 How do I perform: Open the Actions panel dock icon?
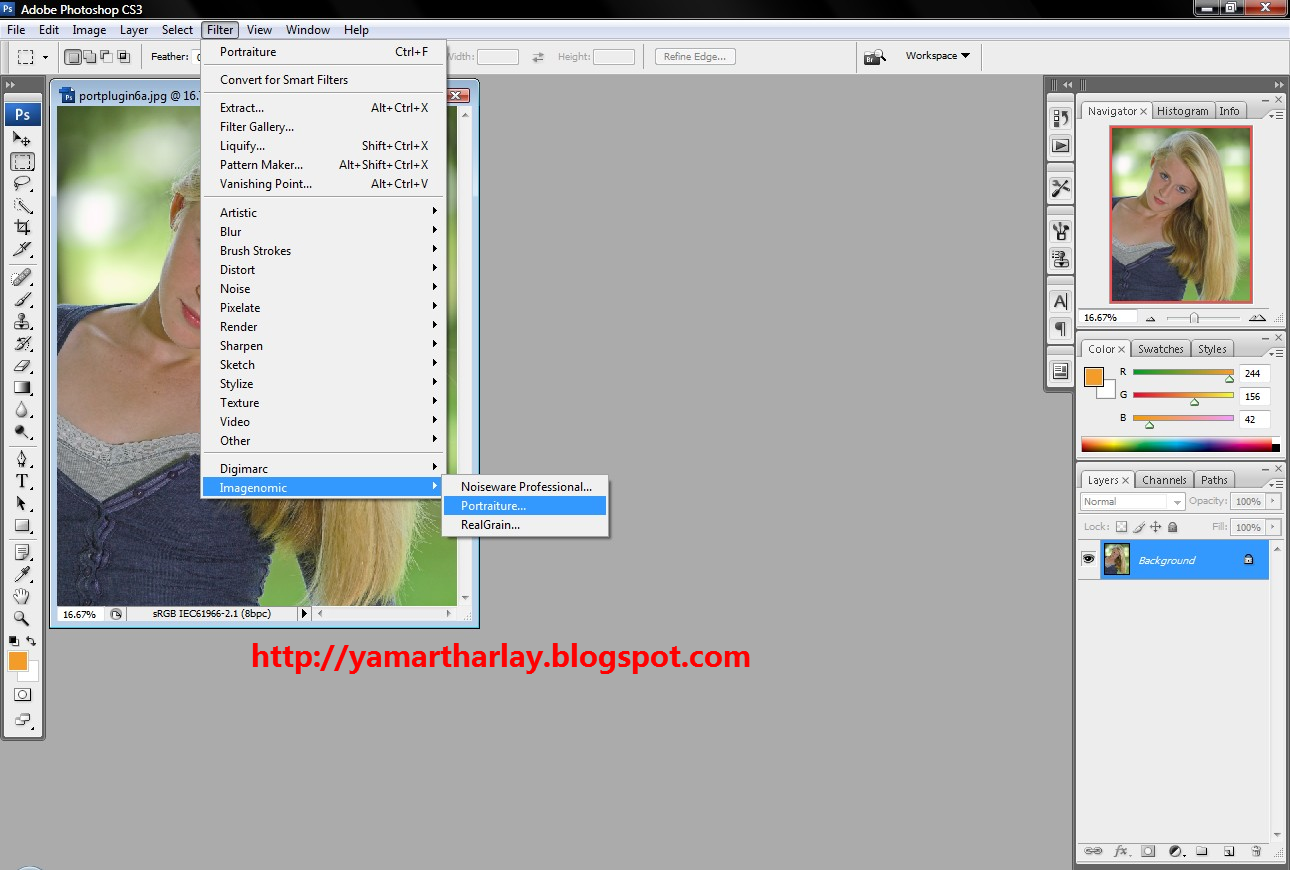click(1061, 146)
